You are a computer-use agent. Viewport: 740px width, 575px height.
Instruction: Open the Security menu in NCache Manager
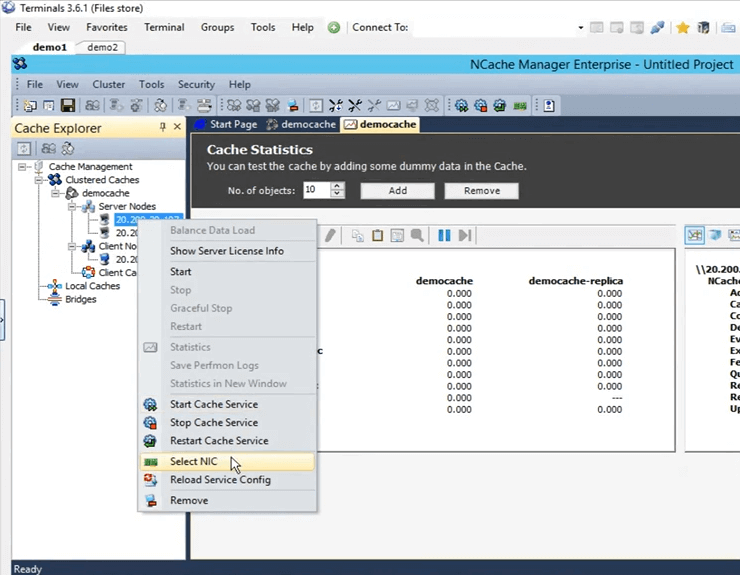[196, 85]
